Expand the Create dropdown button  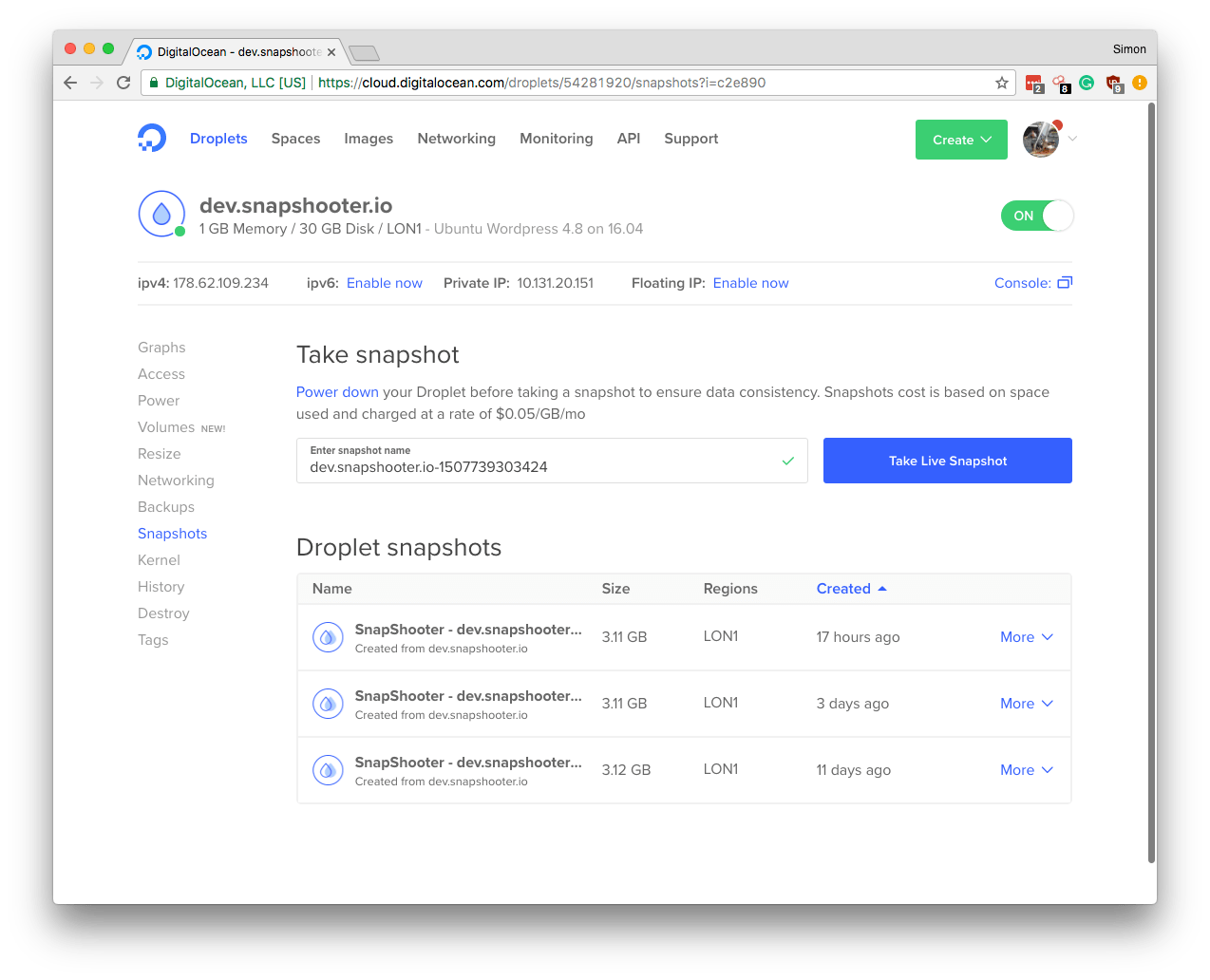(961, 140)
